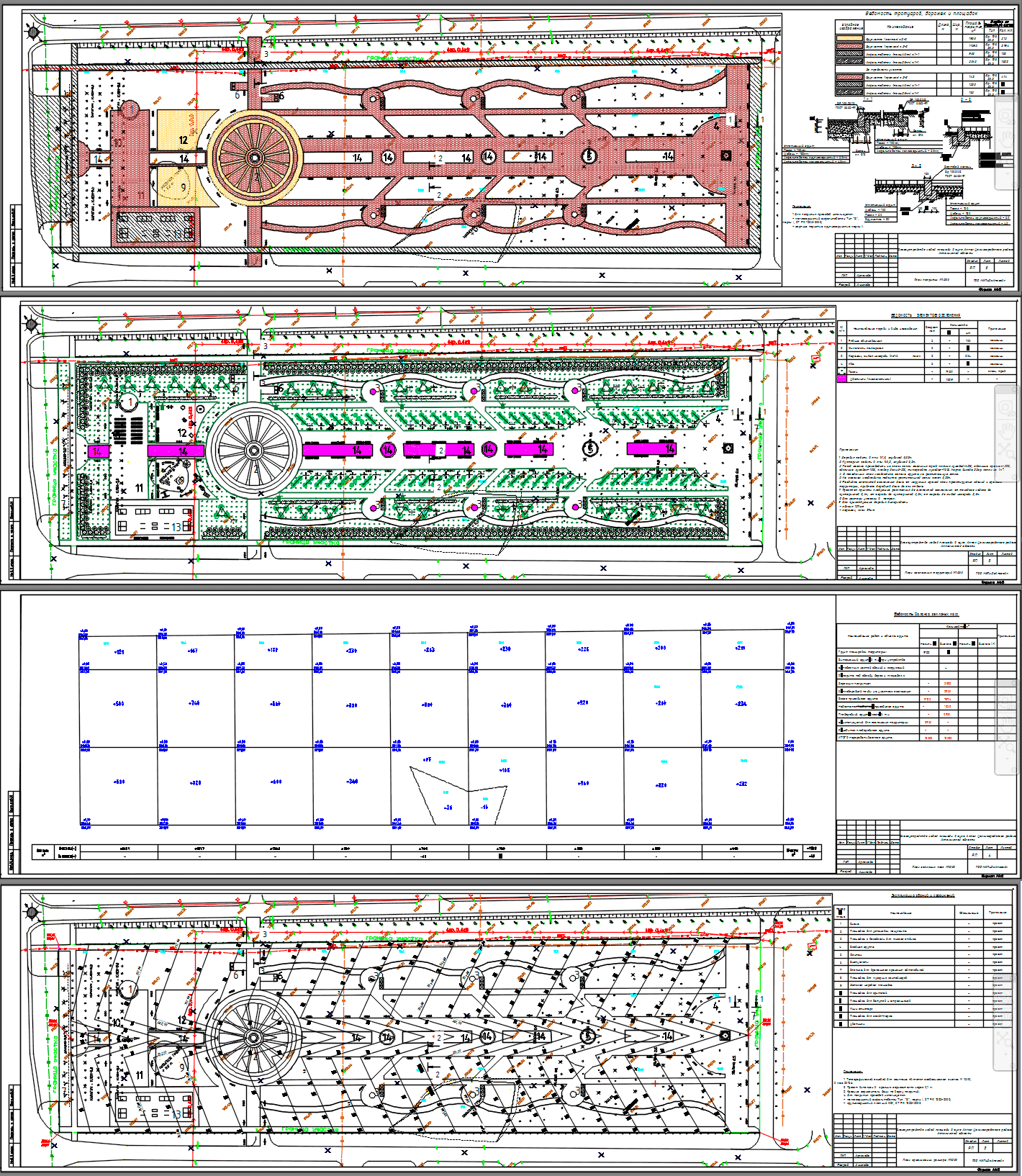
Task: Select the north arrow symbol on the fourth sheet
Action: (x=32, y=913)
